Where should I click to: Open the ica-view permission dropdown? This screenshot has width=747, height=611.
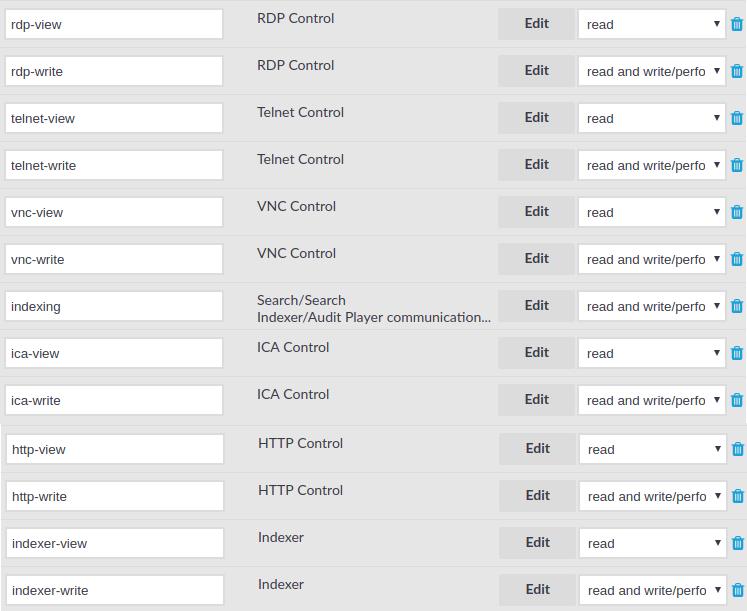coord(651,353)
